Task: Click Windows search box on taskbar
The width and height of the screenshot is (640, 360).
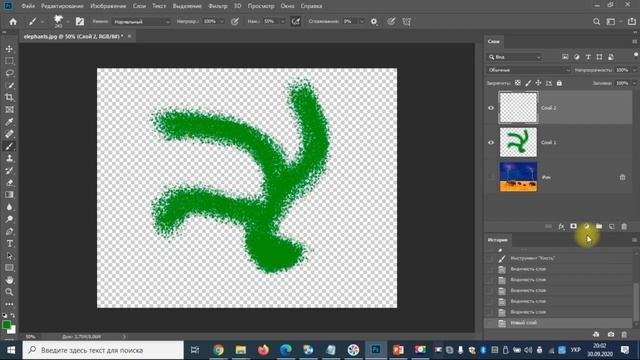Action: 103,350
